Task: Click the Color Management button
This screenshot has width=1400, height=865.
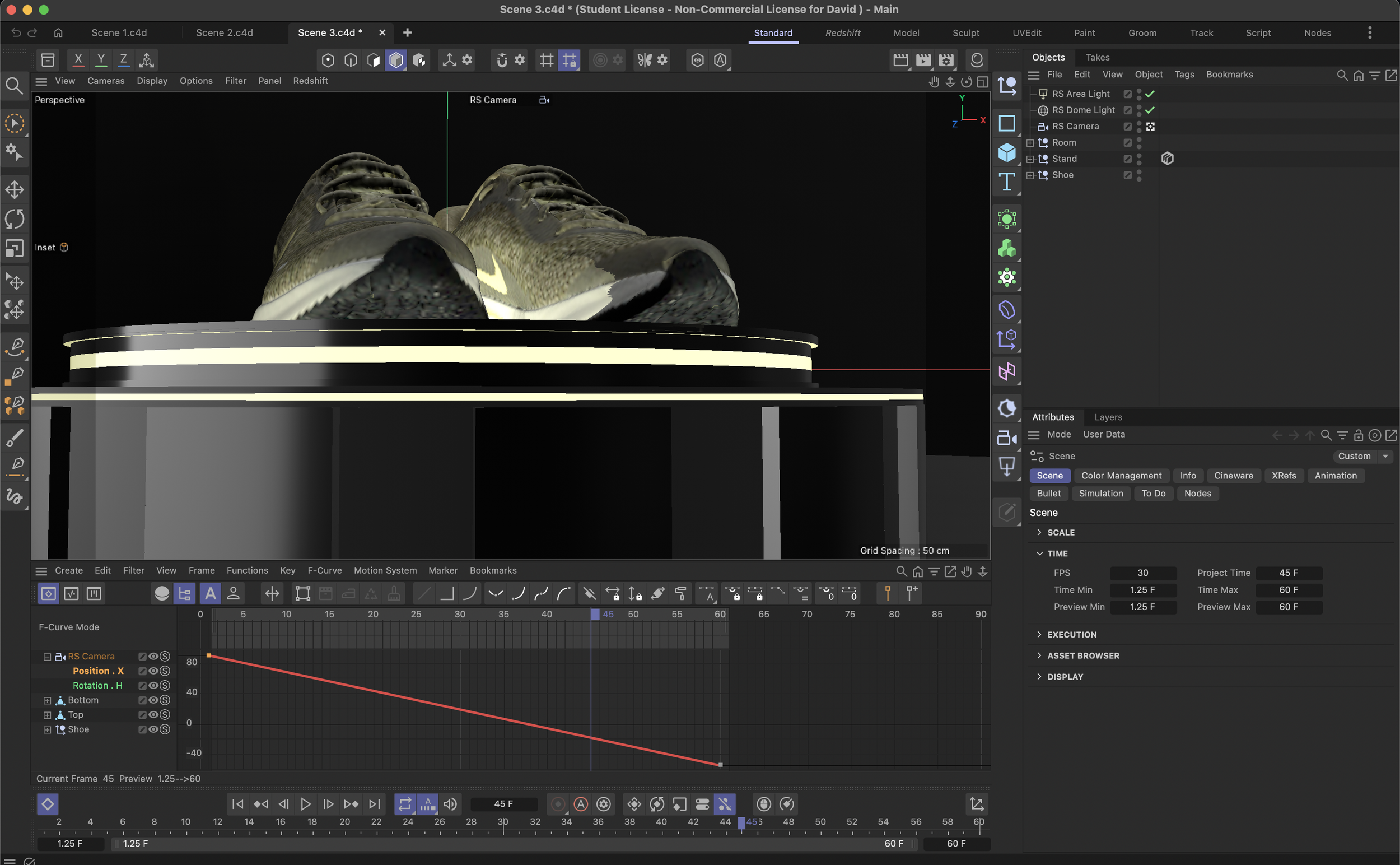Action: pyautogui.click(x=1121, y=476)
